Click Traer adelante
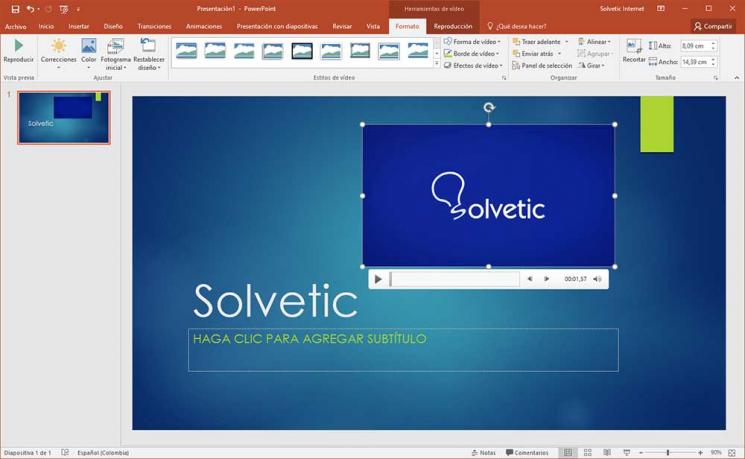The width and height of the screenshot is (745, 459). tap(536, 42)
